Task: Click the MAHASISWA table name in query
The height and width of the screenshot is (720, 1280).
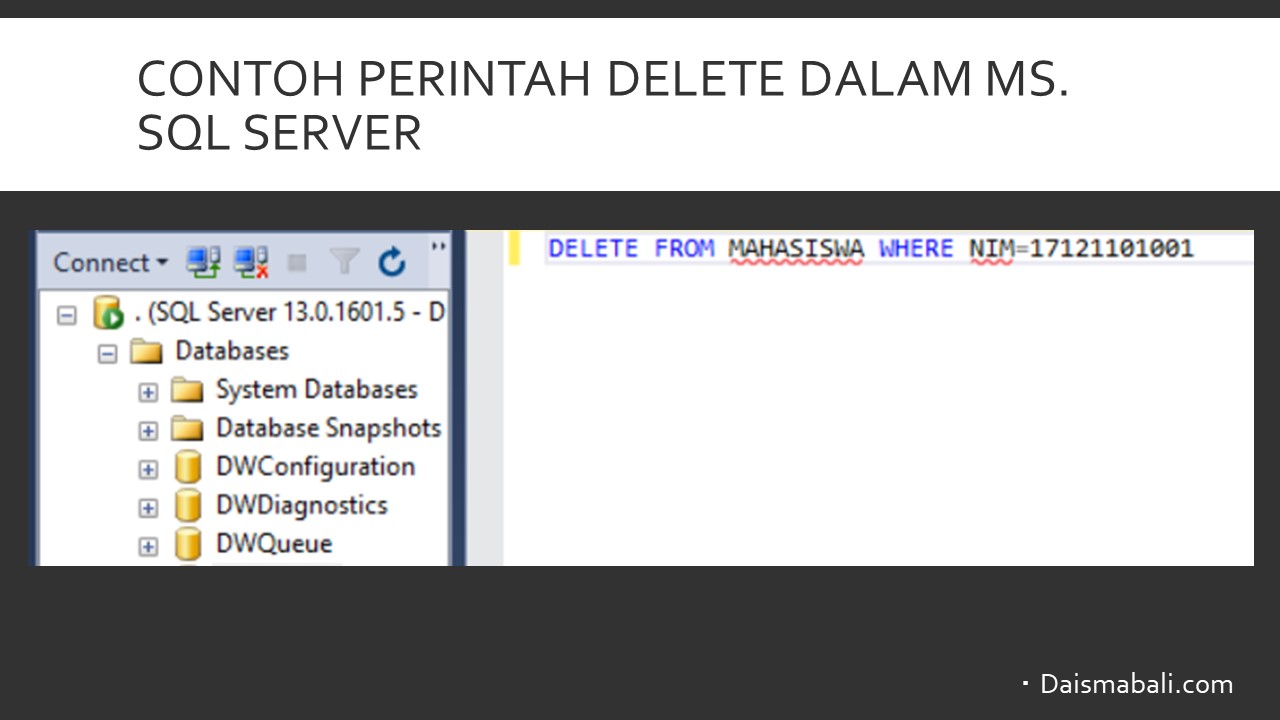Action: point(795,248)
